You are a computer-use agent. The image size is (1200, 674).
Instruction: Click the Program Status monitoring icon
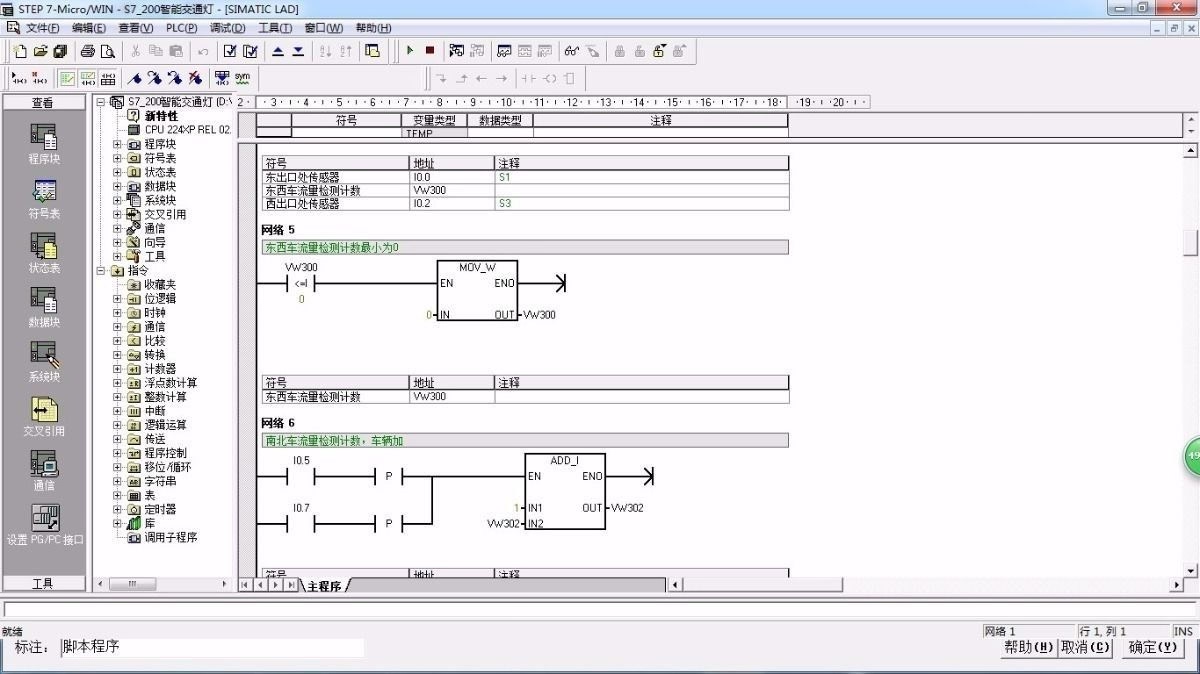point(457,51)
